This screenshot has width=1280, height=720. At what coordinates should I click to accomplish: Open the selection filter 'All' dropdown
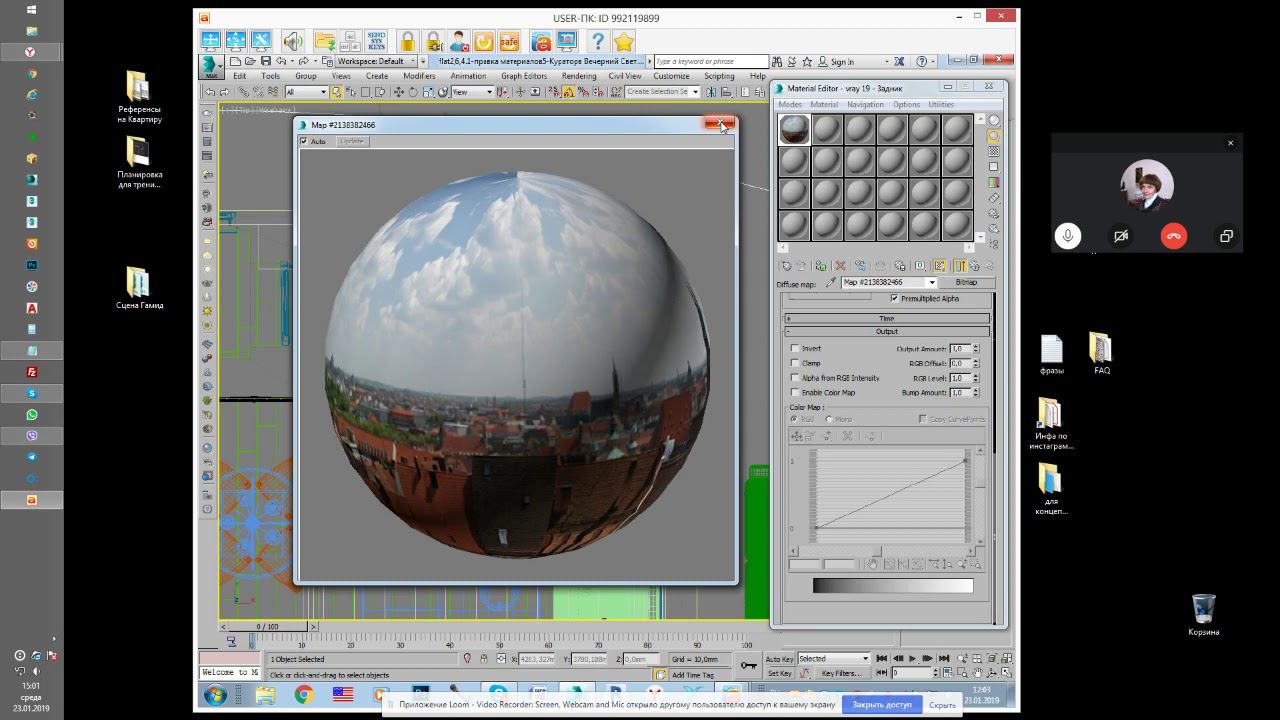point(306,92)
